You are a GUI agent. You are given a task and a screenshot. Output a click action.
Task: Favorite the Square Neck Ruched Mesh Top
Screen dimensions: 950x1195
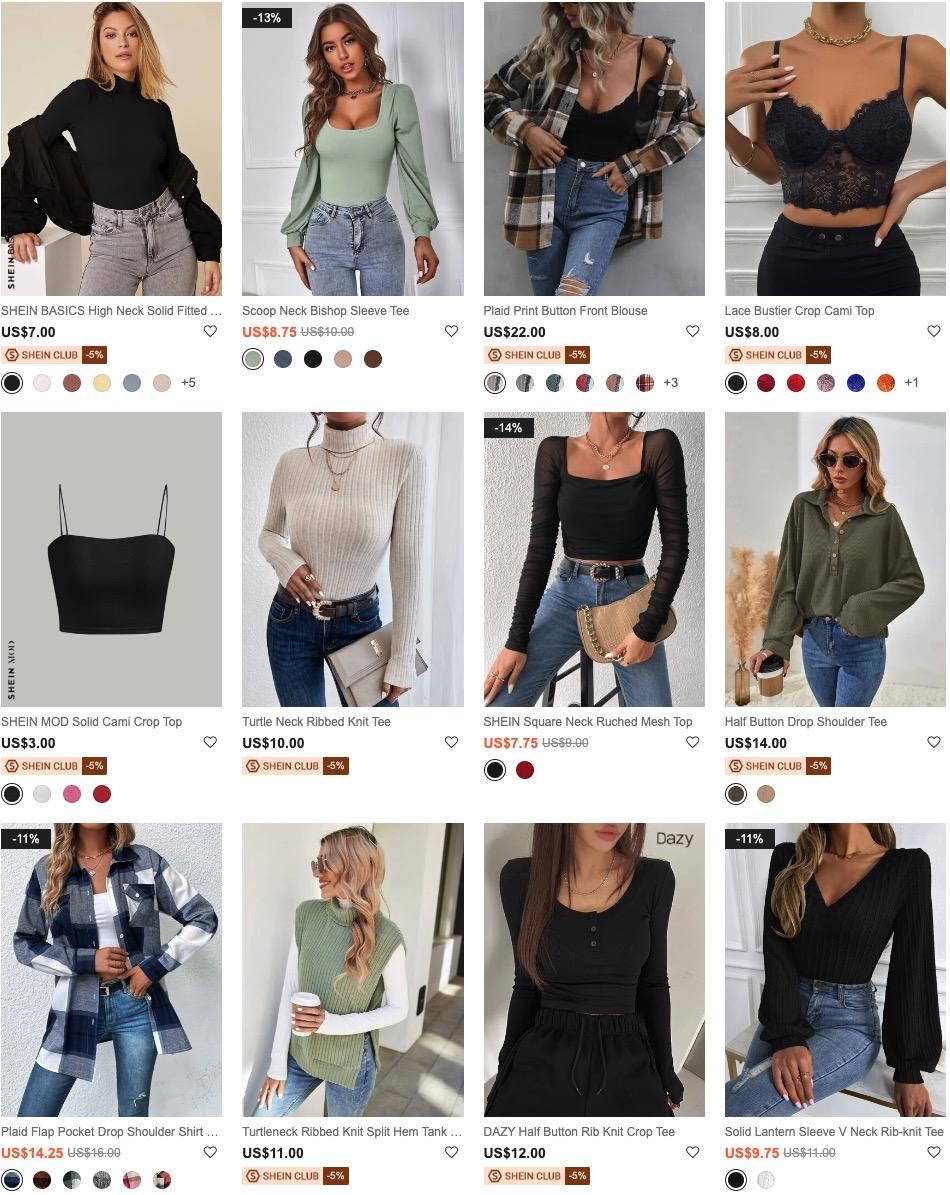pos(693,742)
